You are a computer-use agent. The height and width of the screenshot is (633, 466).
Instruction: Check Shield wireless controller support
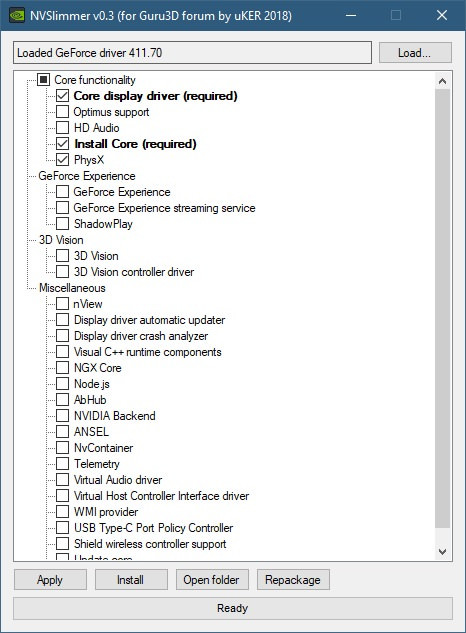pyautogui.click(x=62, y=543)
